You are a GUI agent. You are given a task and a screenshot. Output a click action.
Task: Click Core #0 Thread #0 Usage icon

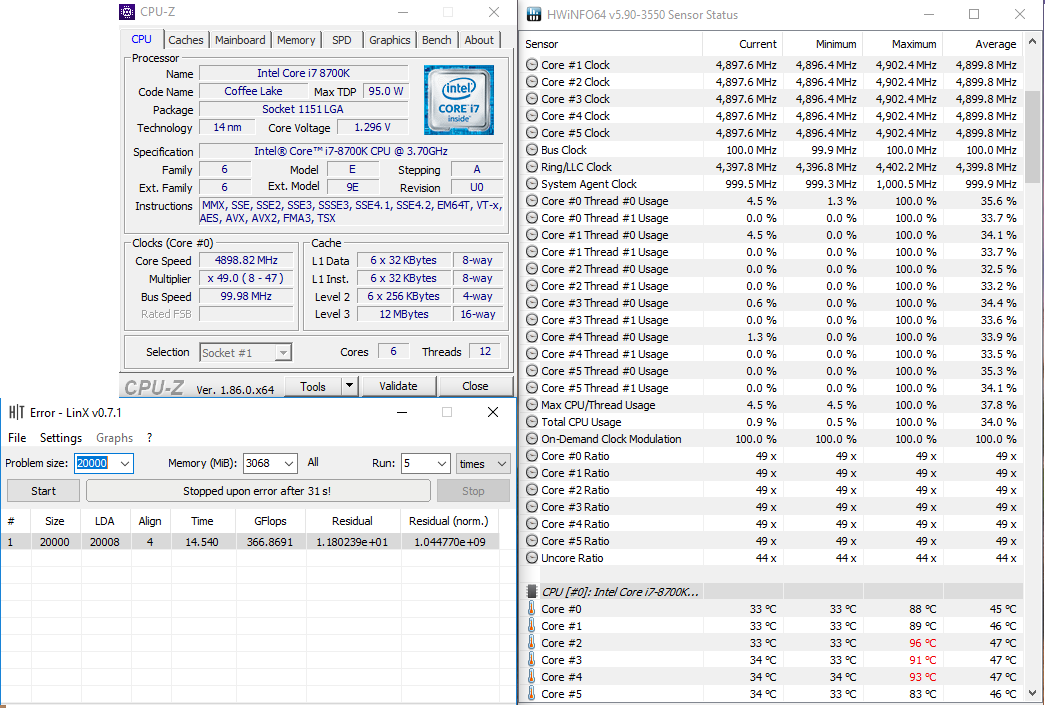pos(532,201)
